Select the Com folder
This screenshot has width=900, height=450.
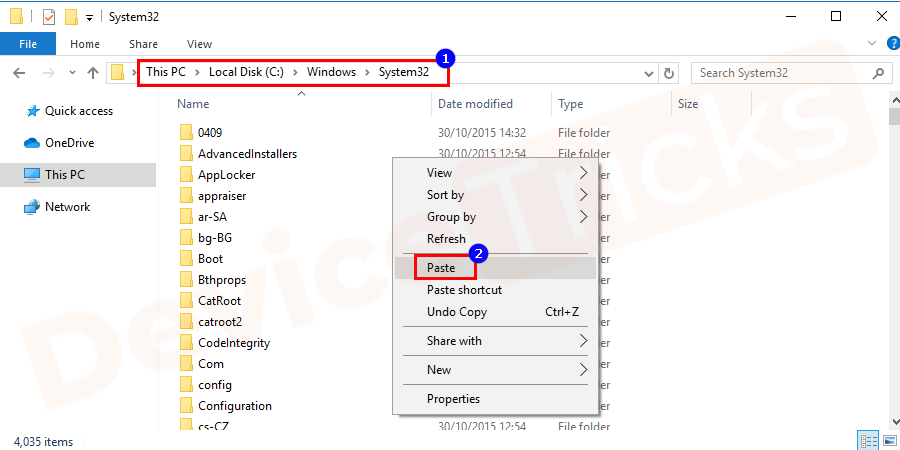click(x=201, y=364)
